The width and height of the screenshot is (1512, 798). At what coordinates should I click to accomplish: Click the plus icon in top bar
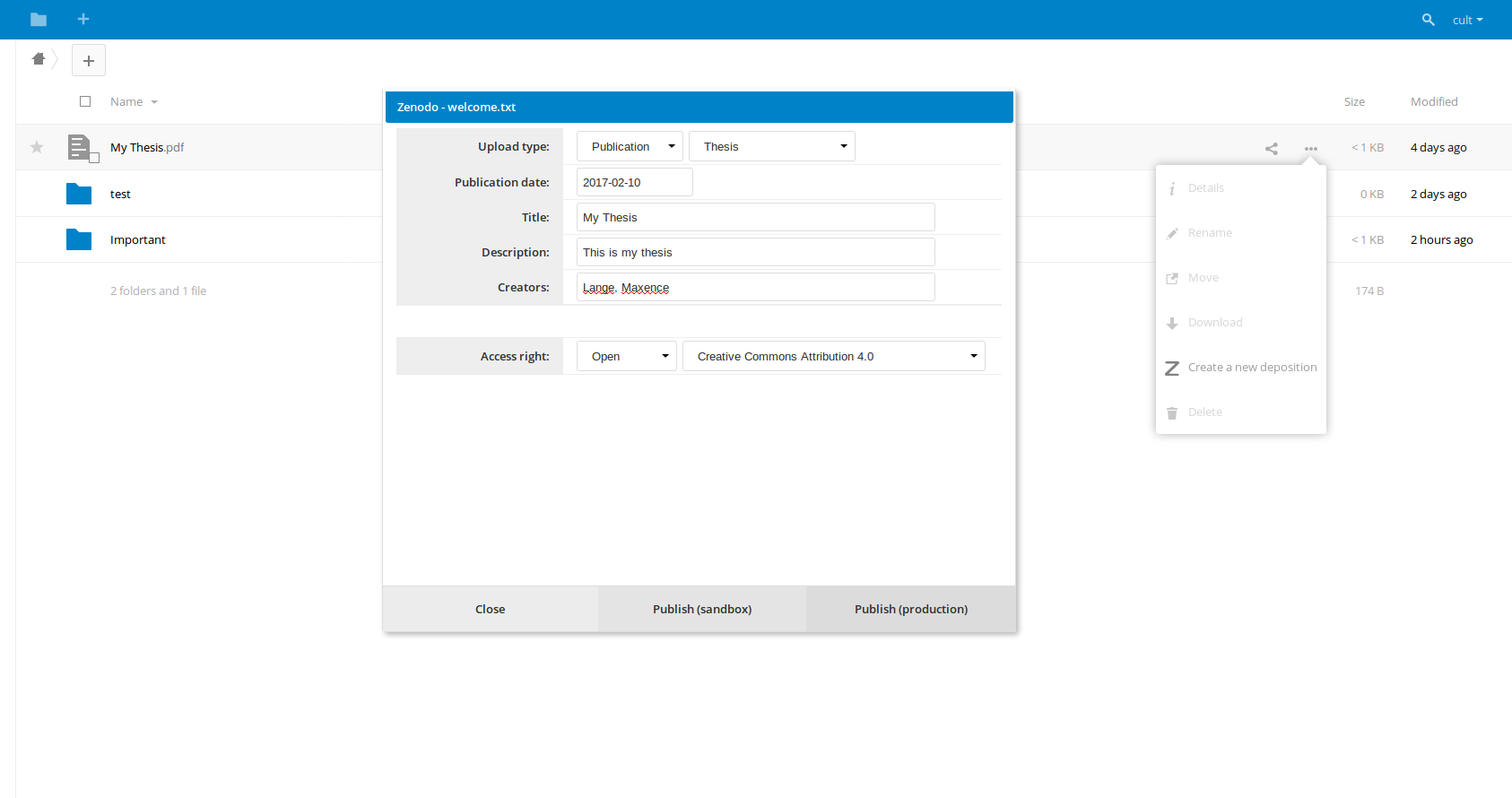[83, 19]
